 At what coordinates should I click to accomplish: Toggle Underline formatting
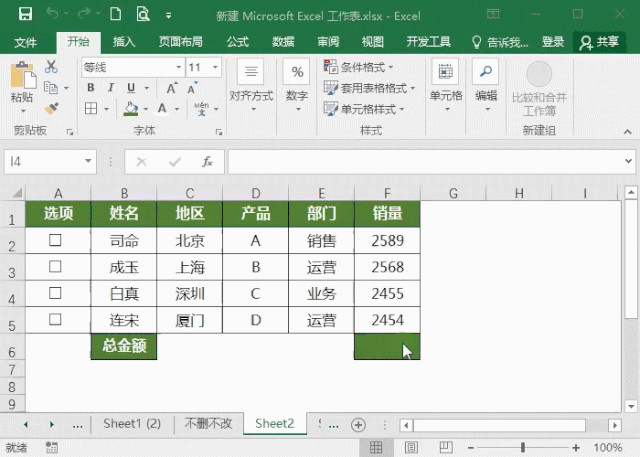coord(131,88)
